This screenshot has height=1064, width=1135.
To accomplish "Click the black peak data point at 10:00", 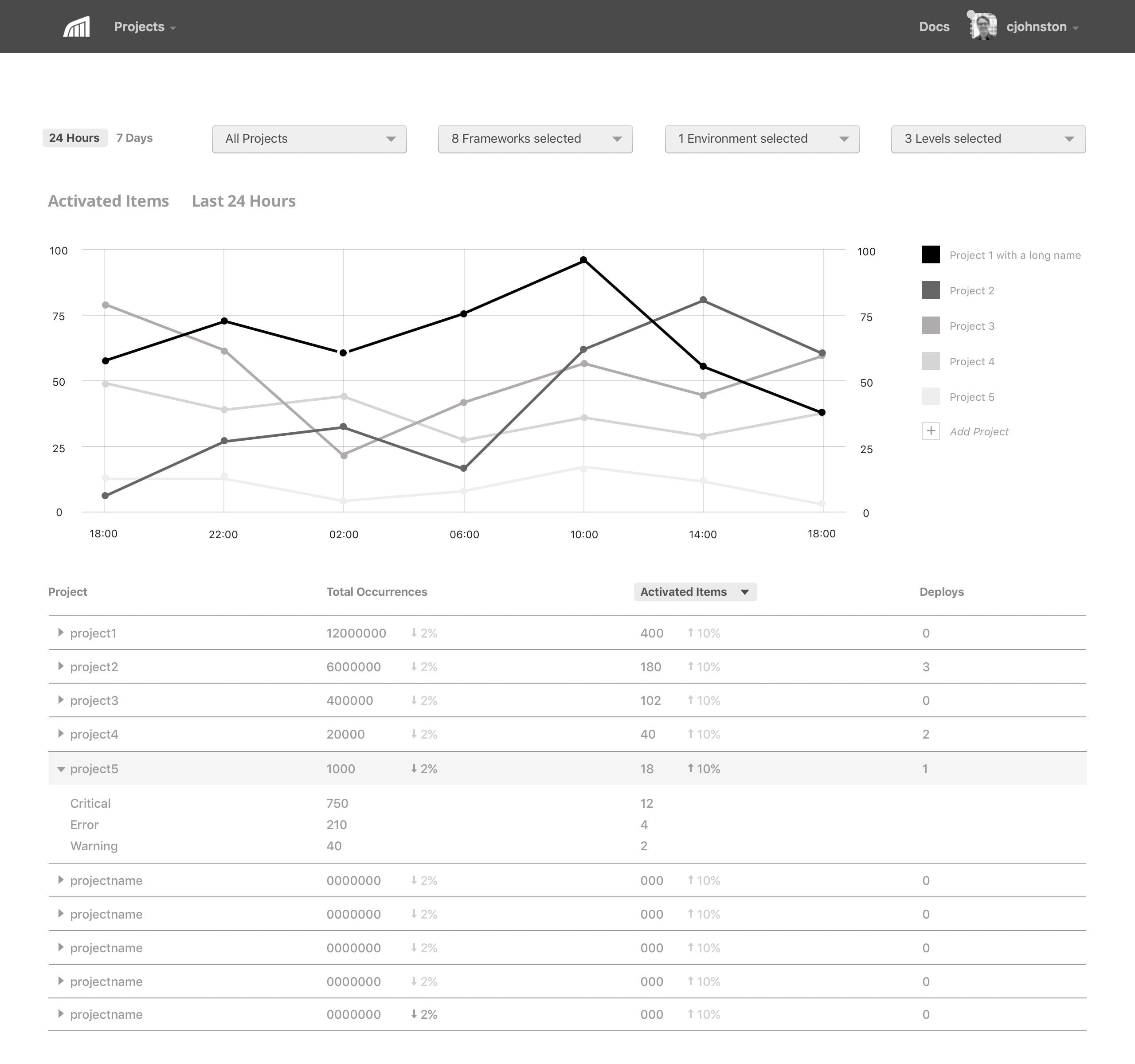I will (583, 260).
